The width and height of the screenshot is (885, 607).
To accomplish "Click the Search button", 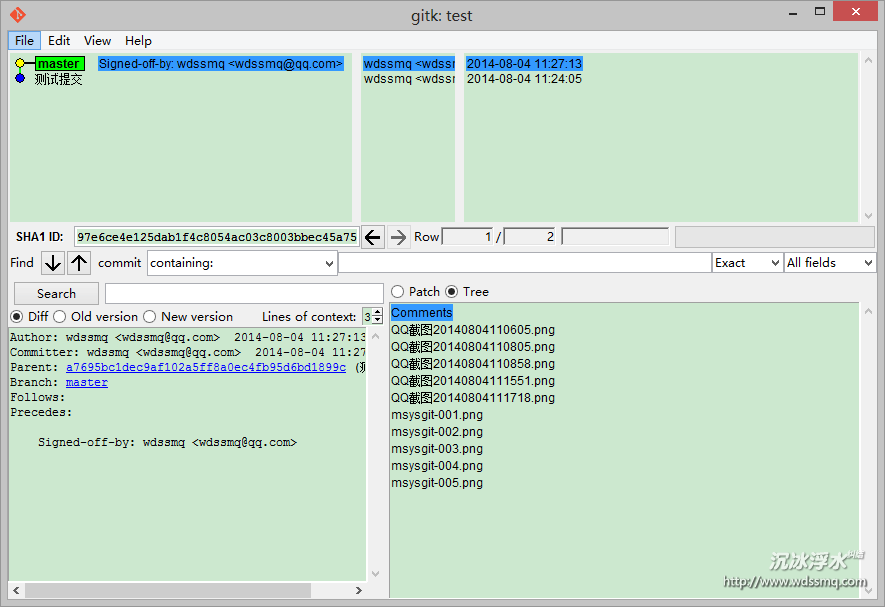I will click(56, 294).
